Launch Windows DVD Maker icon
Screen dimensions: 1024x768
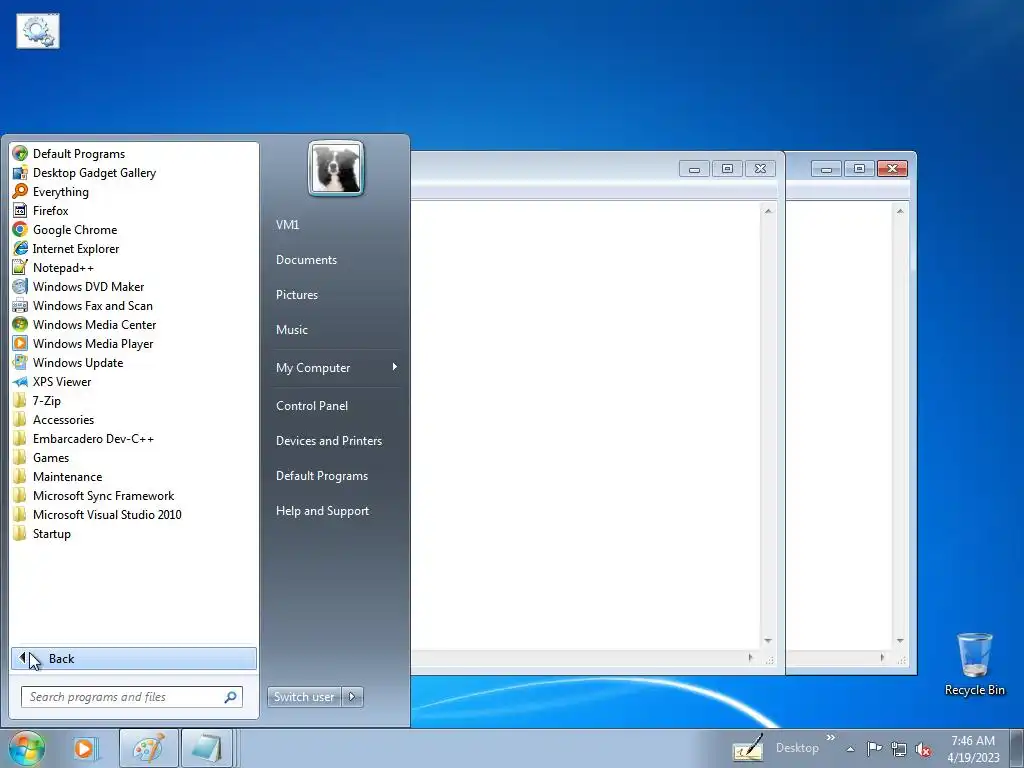point(20,286)
